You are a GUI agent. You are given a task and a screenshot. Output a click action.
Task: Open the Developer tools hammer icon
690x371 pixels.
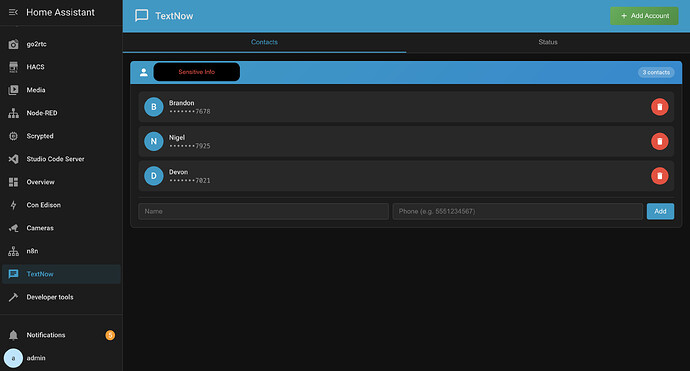[14, 297]
